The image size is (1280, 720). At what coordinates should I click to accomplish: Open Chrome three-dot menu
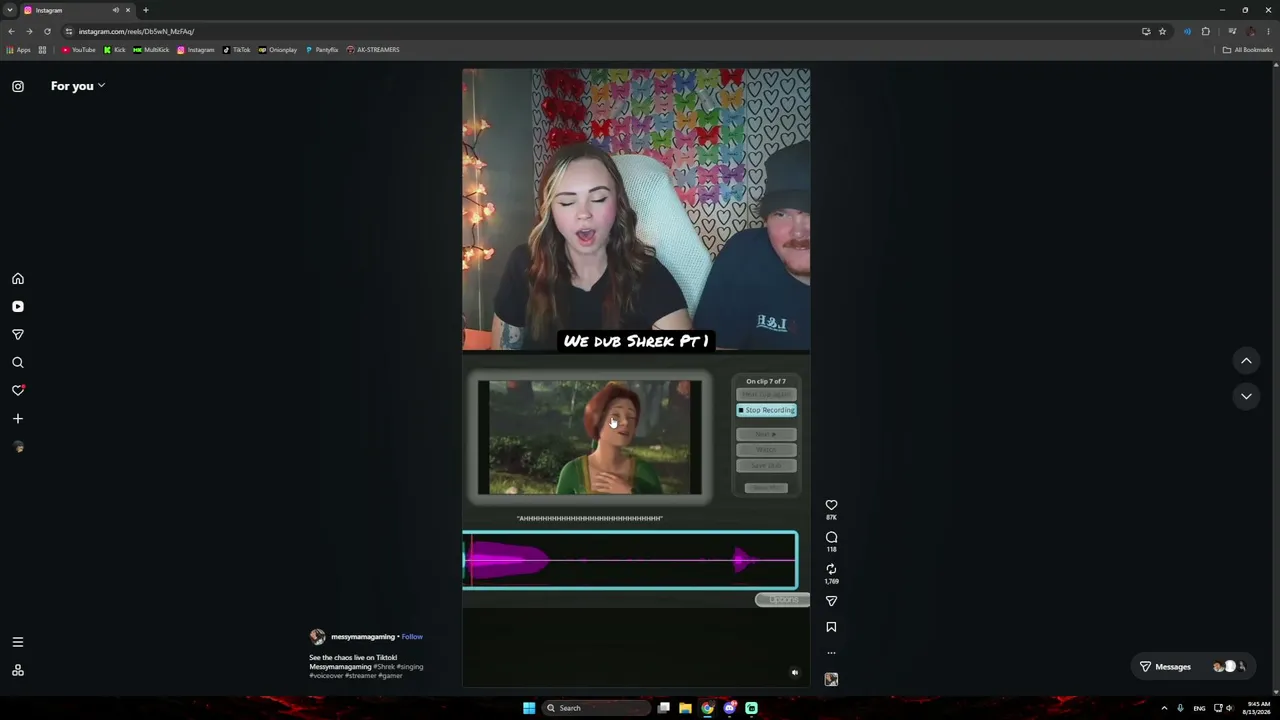[x=1268, y=31]
